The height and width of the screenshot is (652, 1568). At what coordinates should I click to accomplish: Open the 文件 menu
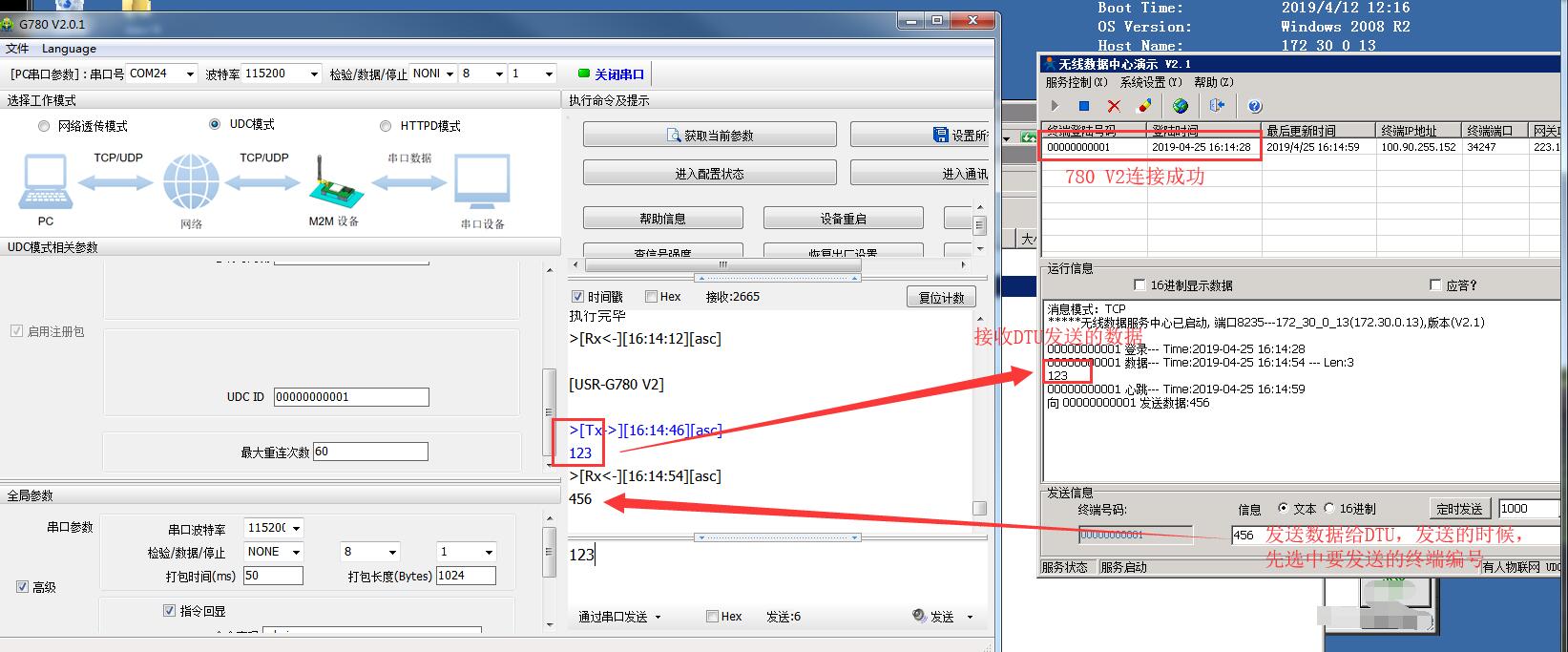(17, 49)
